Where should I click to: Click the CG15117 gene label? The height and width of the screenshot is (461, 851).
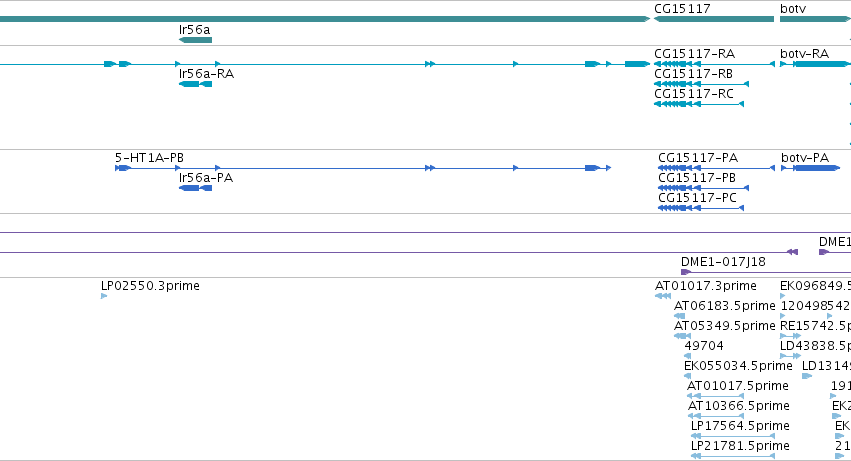coord(682,9)
